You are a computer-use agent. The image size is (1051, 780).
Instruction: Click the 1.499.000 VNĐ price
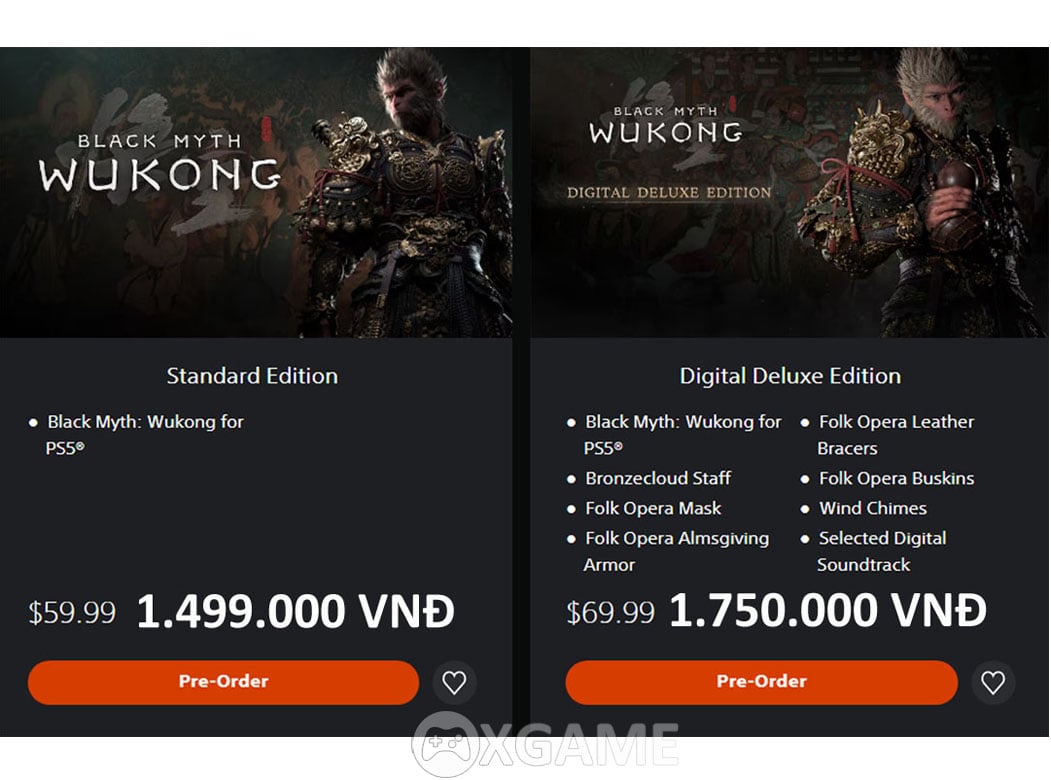(x=296, y=611)
